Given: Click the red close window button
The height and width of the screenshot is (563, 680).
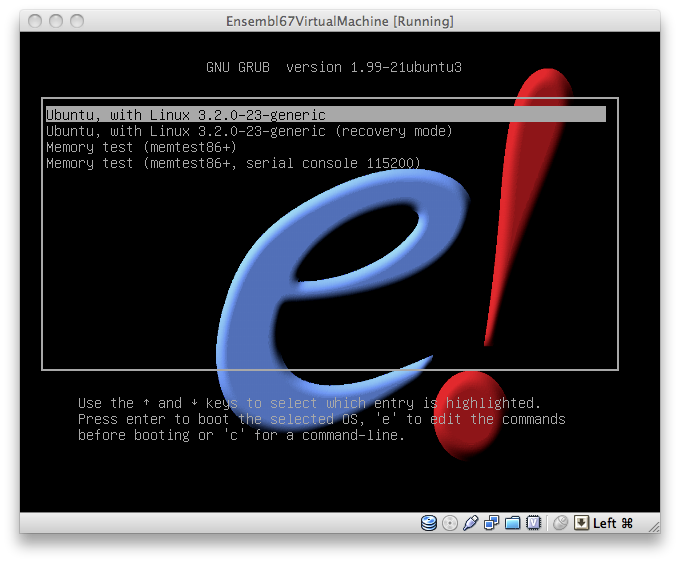Looking at the screenshot, I should 35,21.
